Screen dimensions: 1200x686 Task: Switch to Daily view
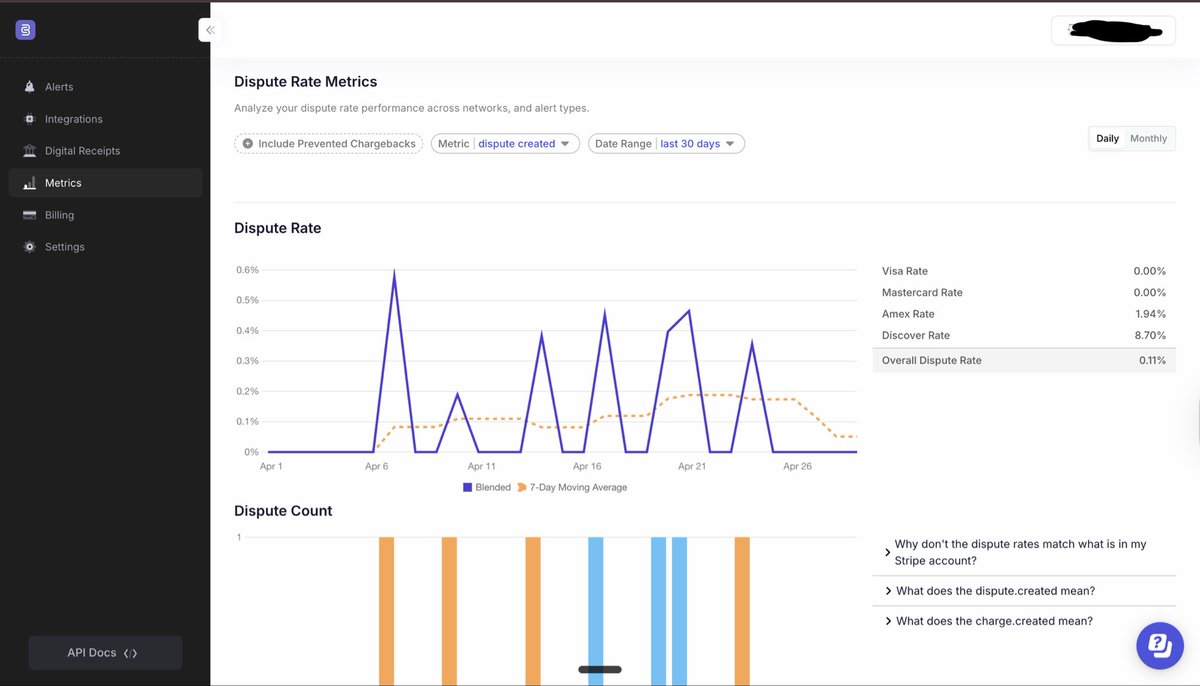1107,139
